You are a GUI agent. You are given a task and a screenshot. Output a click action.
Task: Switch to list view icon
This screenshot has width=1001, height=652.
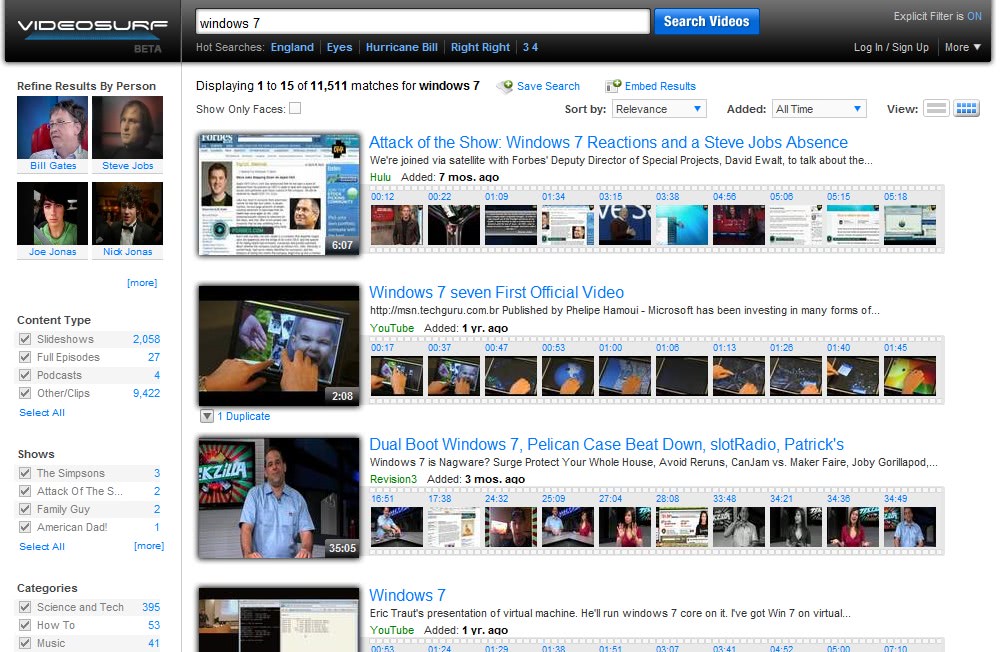(936, 109)
